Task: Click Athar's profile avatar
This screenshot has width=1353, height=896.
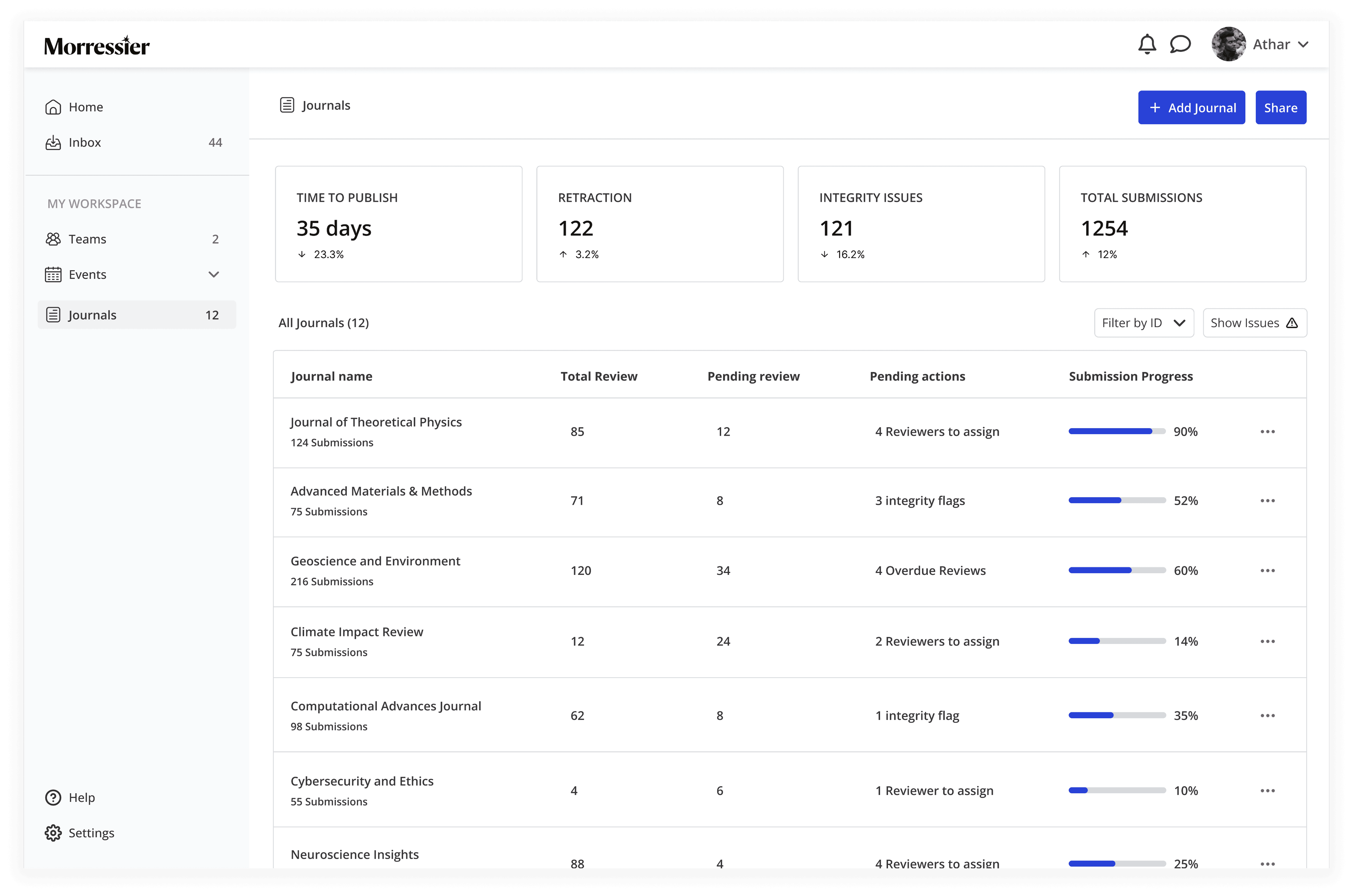Action: pos(1228,44)
